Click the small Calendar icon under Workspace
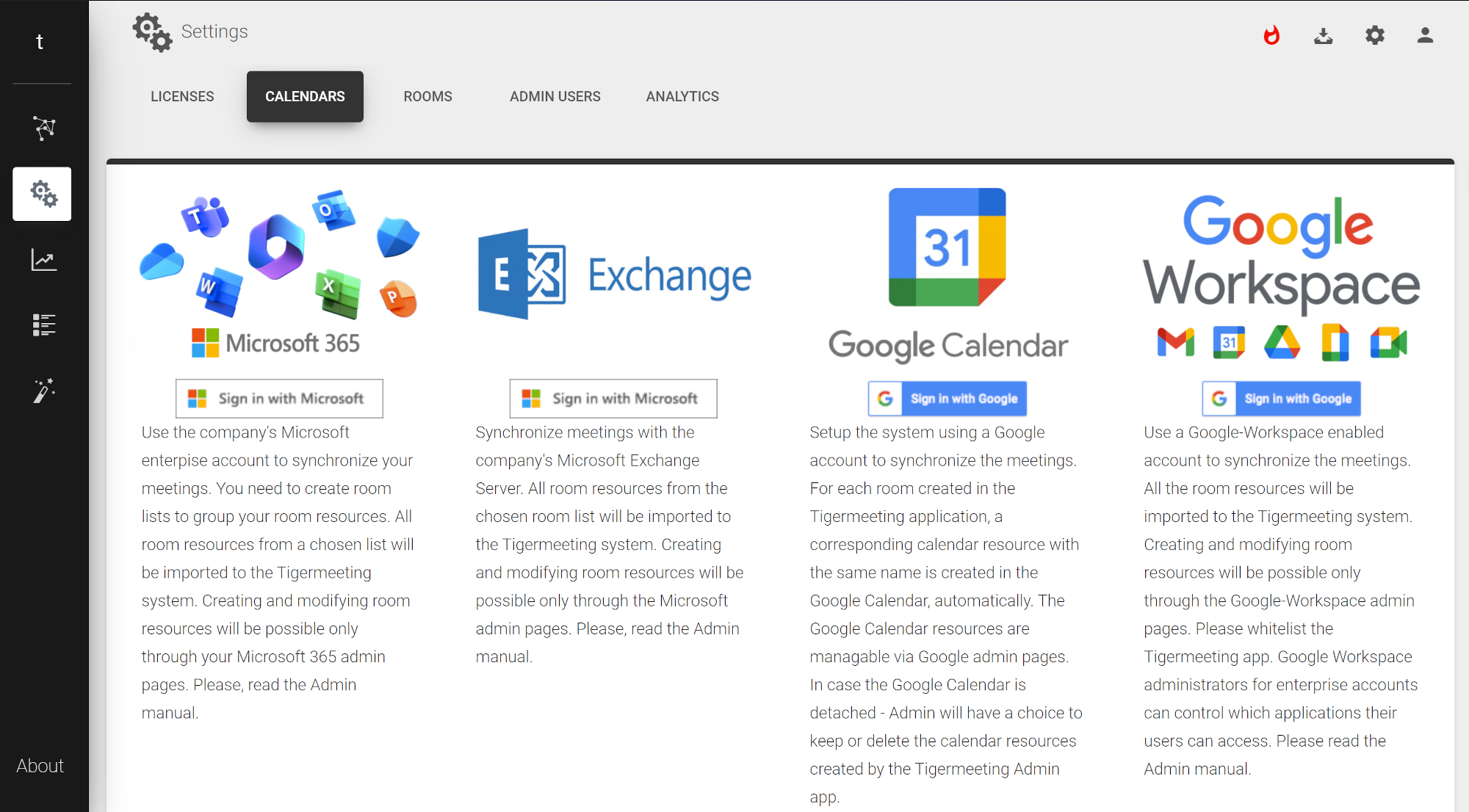 click(x=1229, y=342)
